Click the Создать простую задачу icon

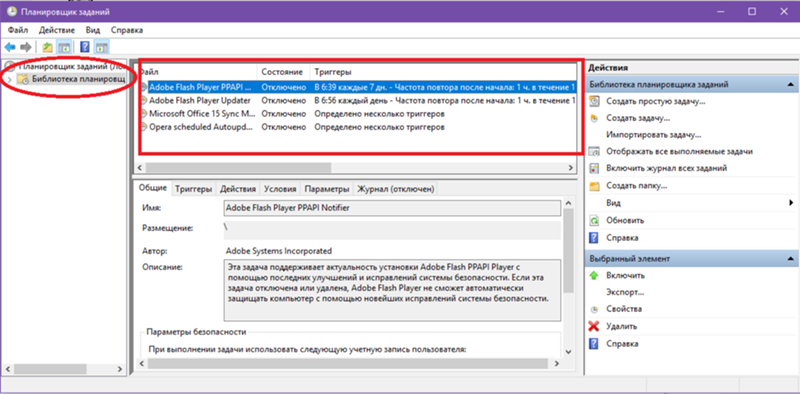coord(594,102)
